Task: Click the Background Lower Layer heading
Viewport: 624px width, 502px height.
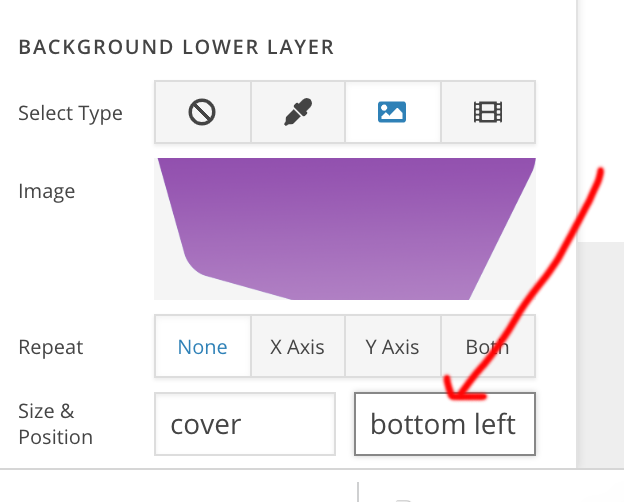Action: [x=176, y=47]
